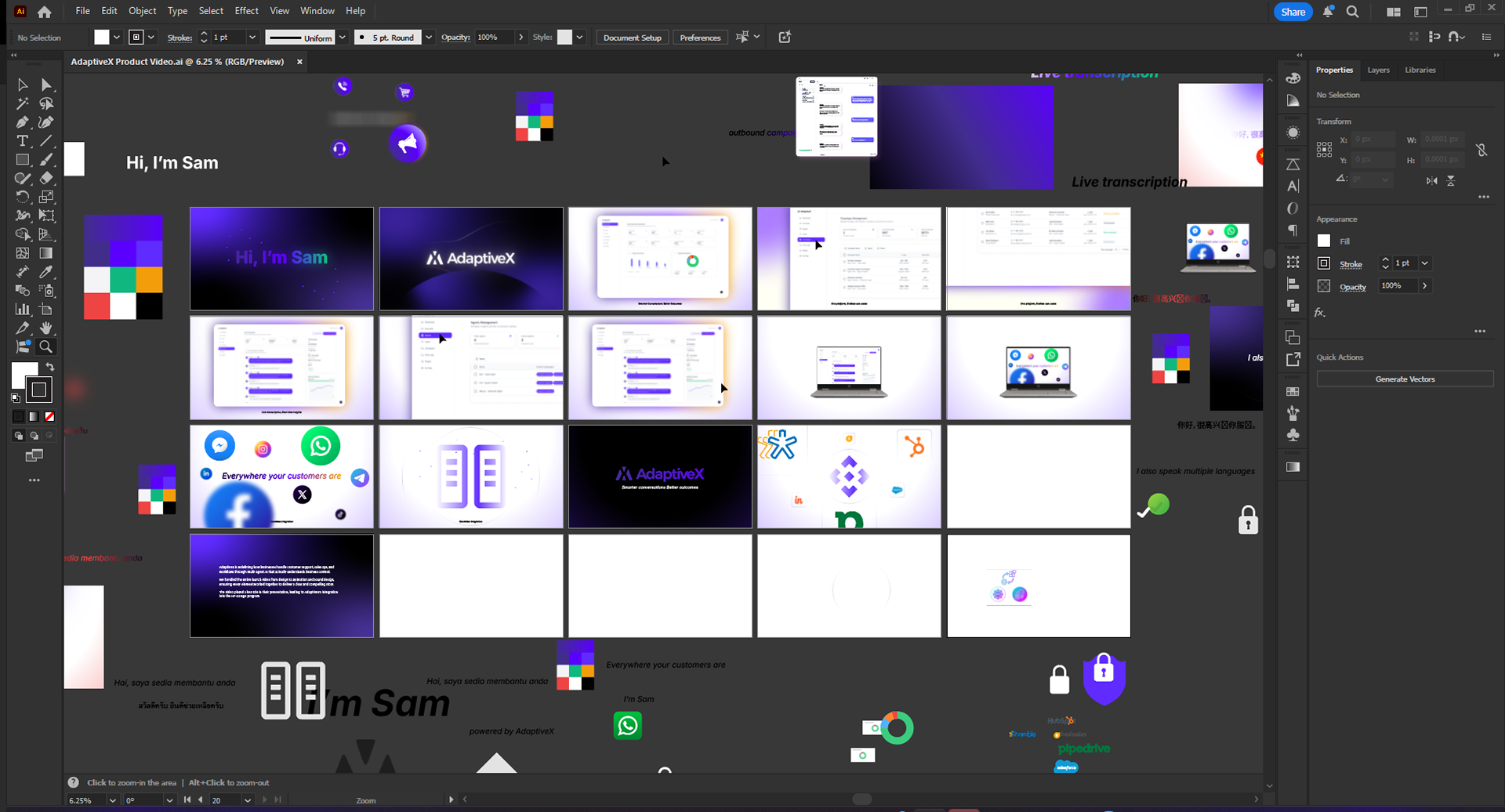1505x812 pixels.
Task: Select the Pen tool
Action: (x=22, y=122)
